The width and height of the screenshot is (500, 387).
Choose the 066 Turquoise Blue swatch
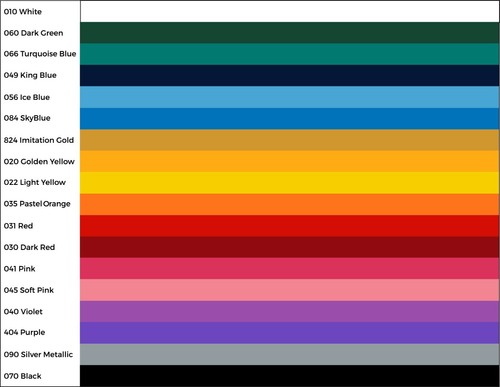tap(289, 54)
